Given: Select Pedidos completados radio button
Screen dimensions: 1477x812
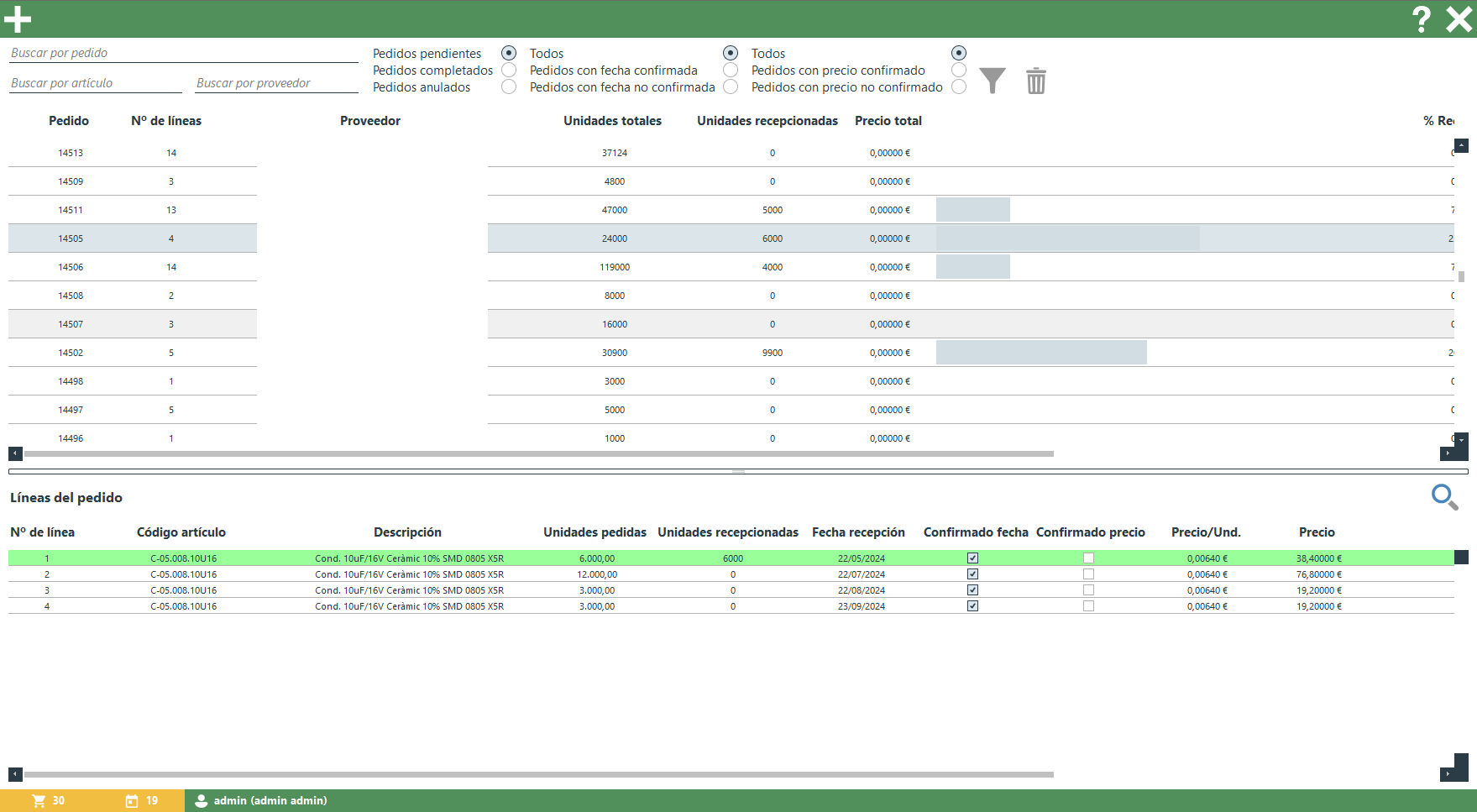Looking at the screenshot, I should (x=509, y=70).
